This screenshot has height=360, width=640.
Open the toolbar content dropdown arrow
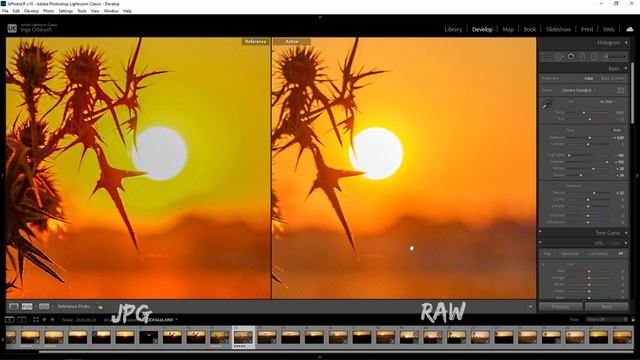coord(530,307)
